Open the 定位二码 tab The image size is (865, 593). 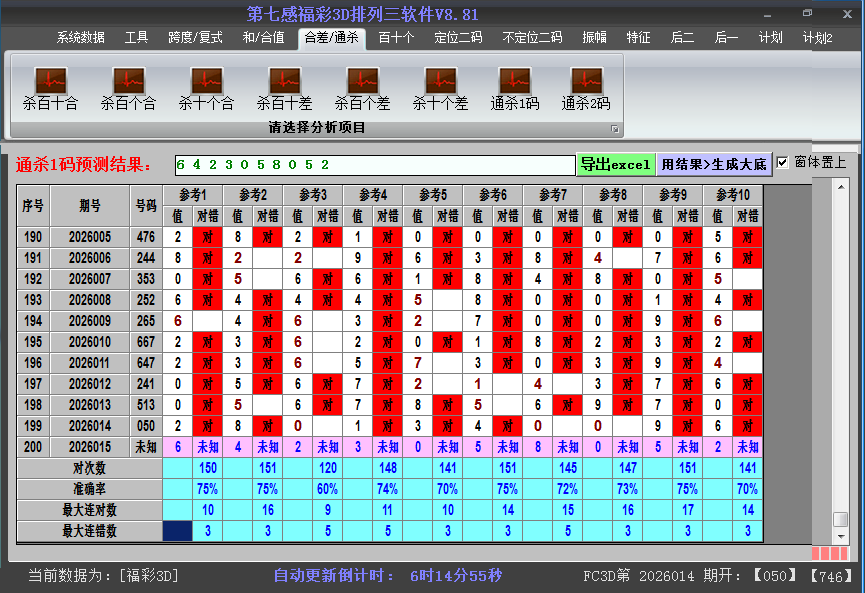tap(458, 38)
